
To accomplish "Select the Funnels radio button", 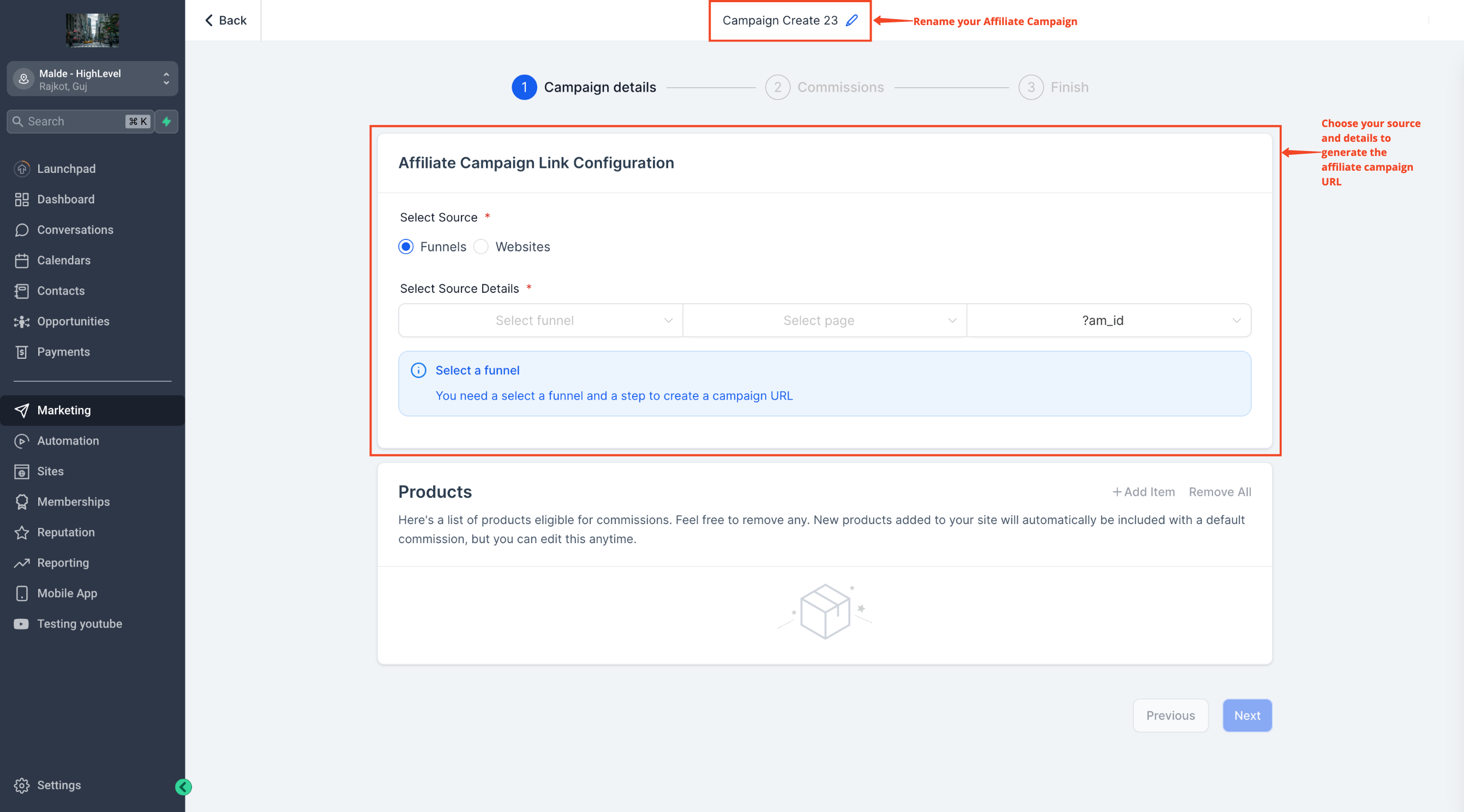I will [406, 246].
